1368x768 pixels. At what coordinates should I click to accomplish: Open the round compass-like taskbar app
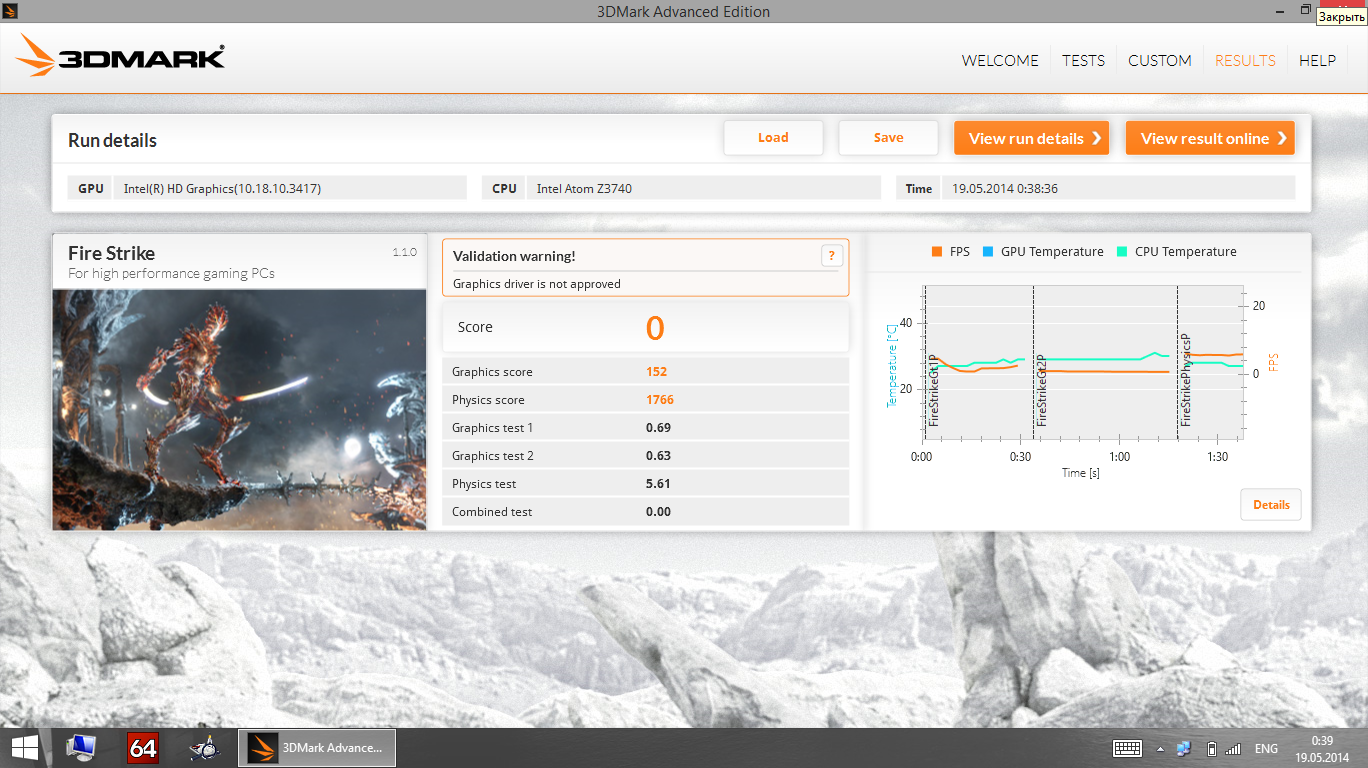click(x=205, y=748)
